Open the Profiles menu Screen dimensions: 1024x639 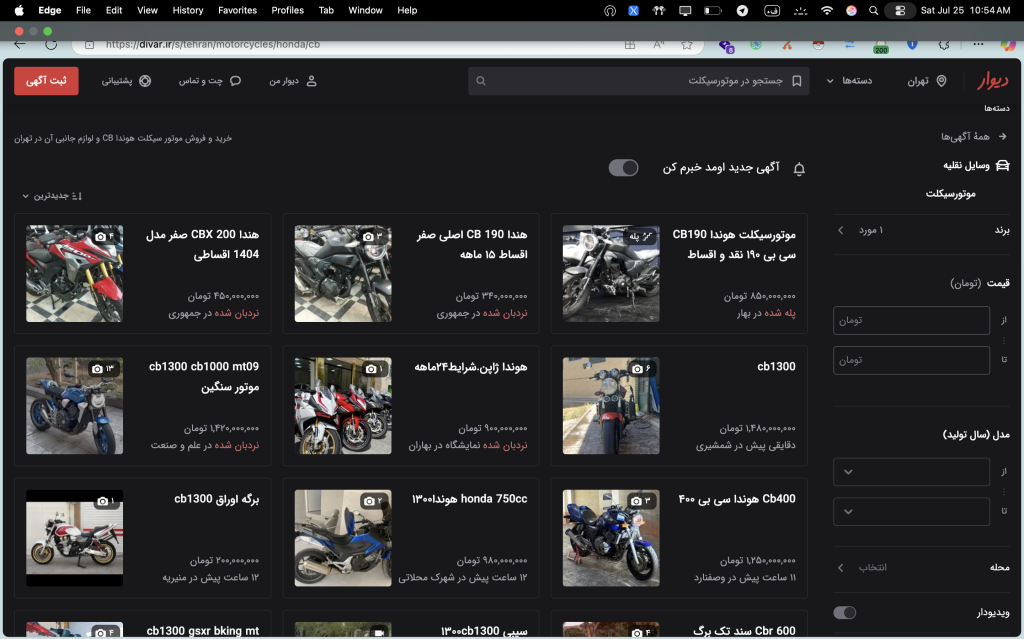(x=287, y=10)
